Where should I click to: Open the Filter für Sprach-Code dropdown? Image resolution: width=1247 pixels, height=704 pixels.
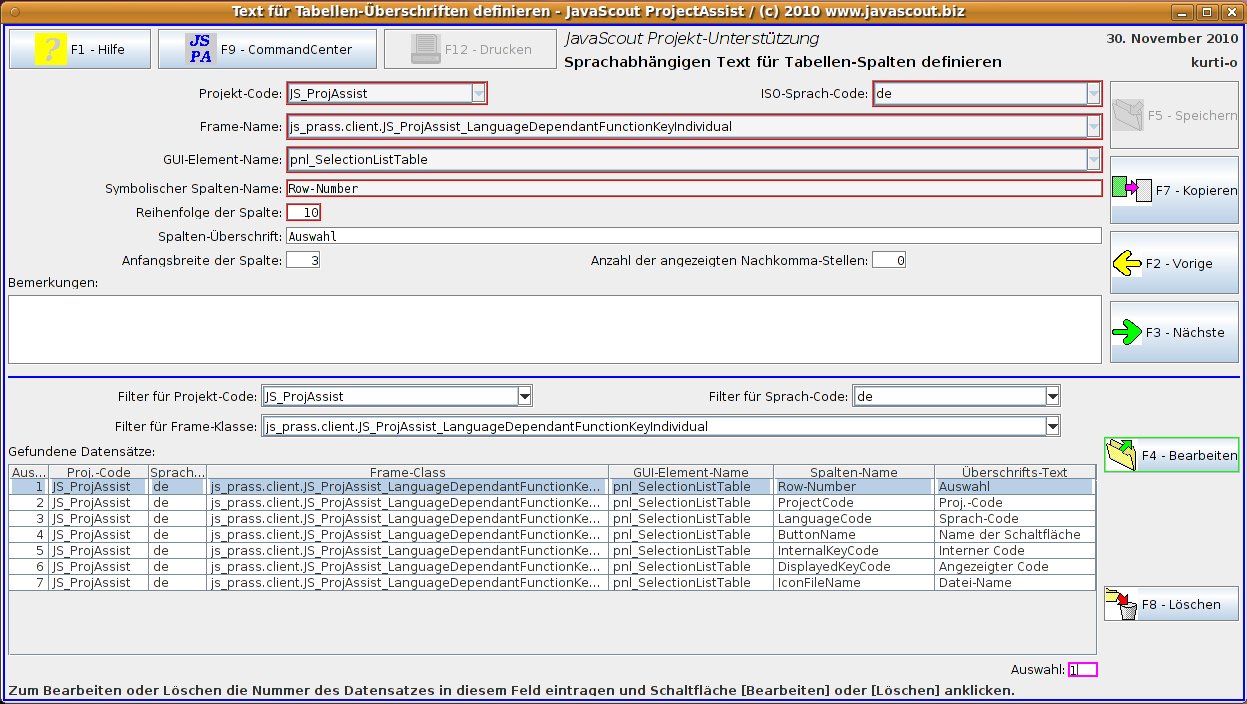point(1051,396)
